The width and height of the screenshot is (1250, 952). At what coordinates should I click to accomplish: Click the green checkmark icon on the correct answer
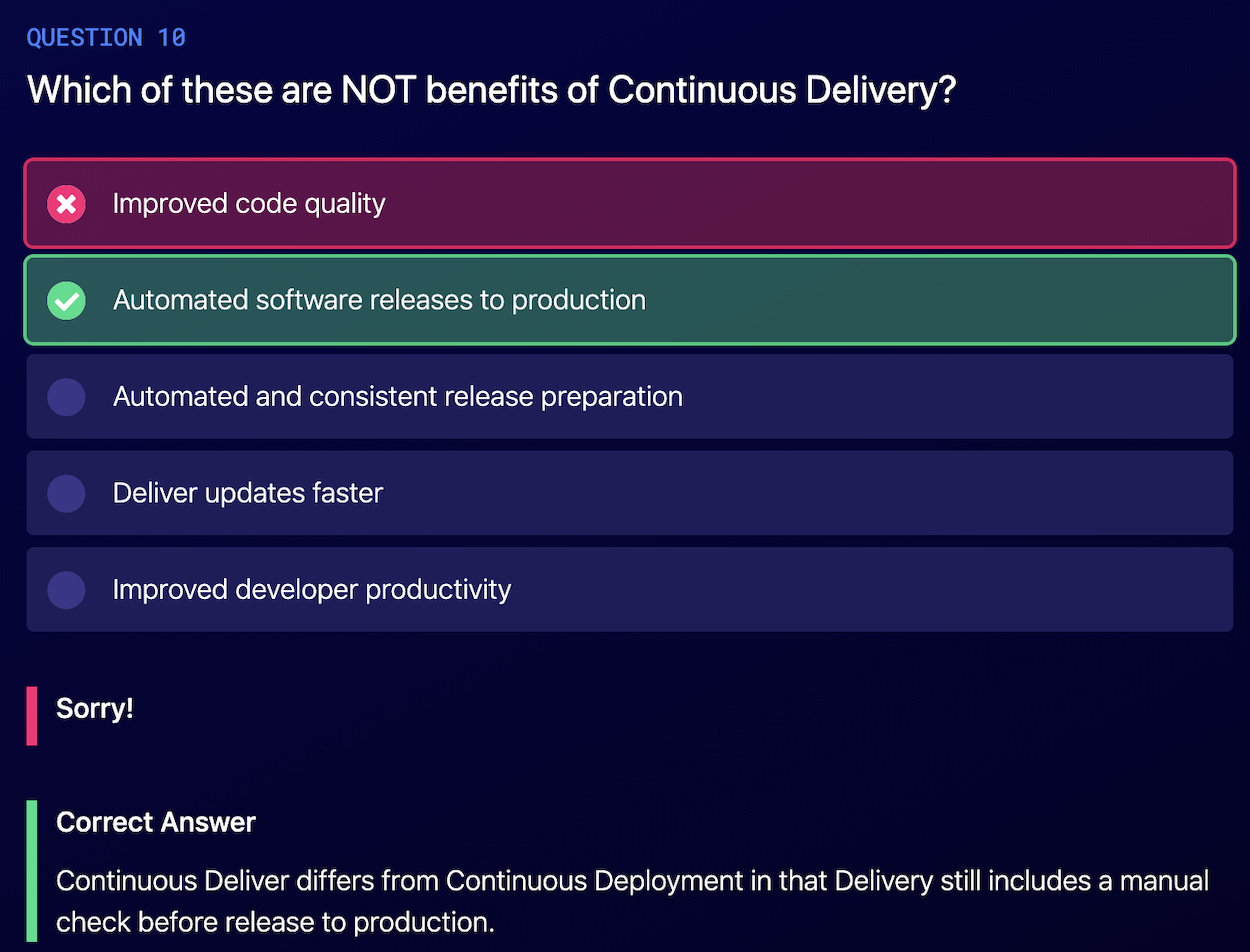tap(66, 300)
